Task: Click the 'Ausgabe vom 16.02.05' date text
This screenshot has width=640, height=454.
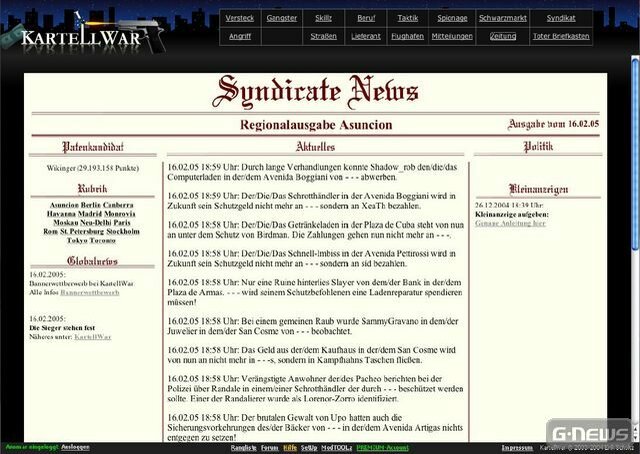Action: (553, 124)
